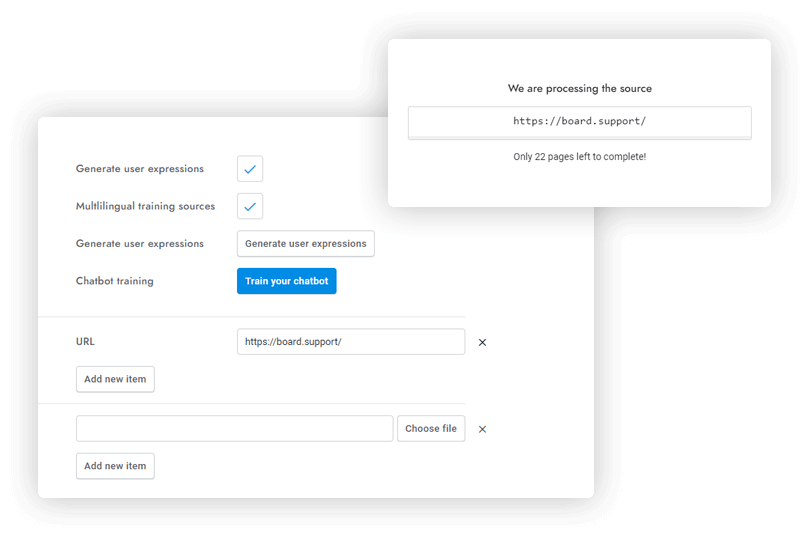Remove the URL entry with its X icon

482,342
